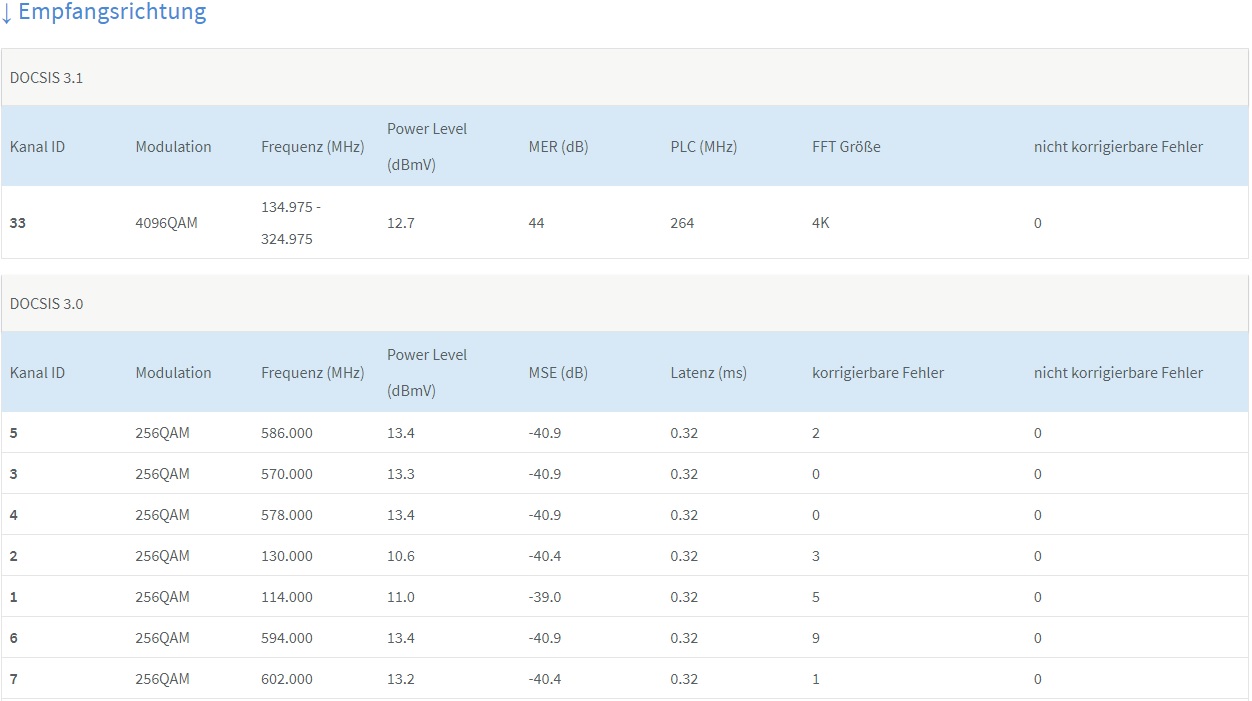Select the DOCSIS 3.1 table title

46,78
